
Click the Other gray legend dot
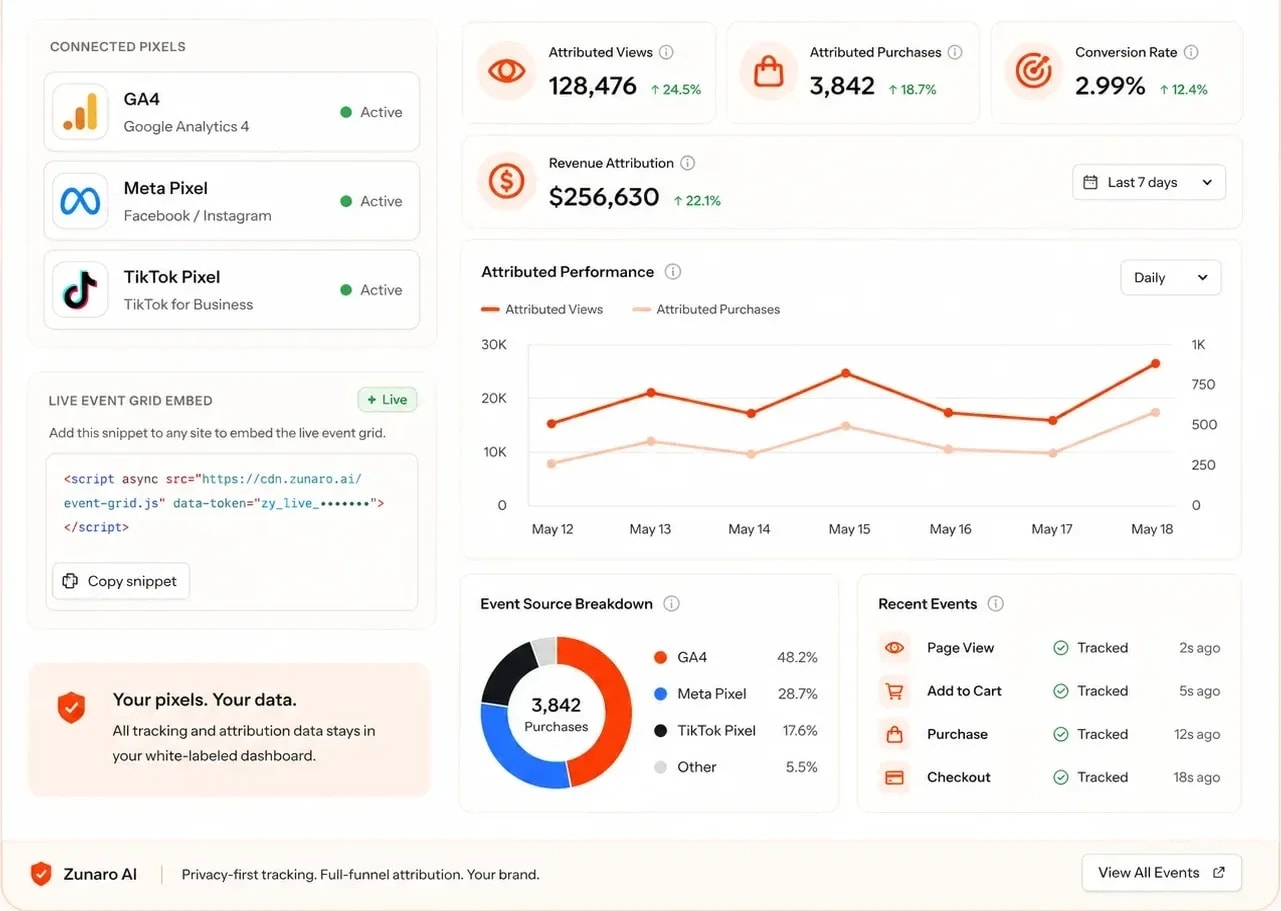click(x=660, y=767)
